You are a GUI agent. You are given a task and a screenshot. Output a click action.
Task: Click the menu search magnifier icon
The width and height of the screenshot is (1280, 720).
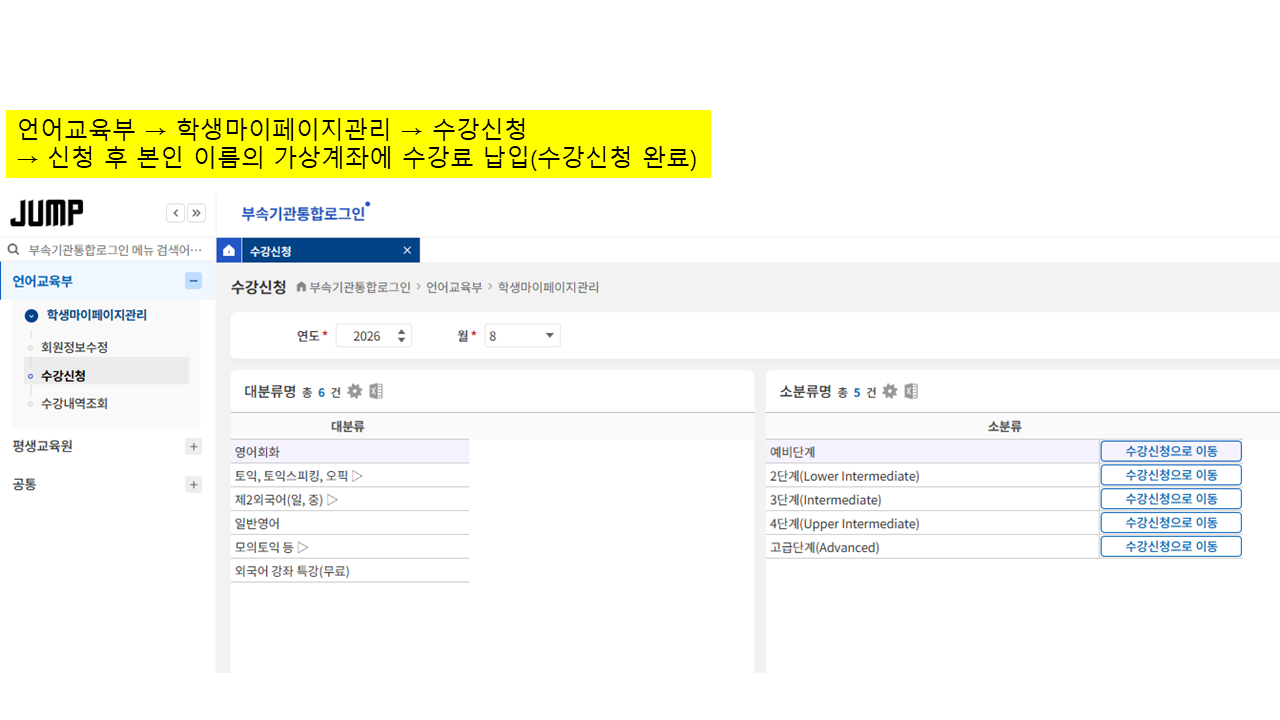14,250
